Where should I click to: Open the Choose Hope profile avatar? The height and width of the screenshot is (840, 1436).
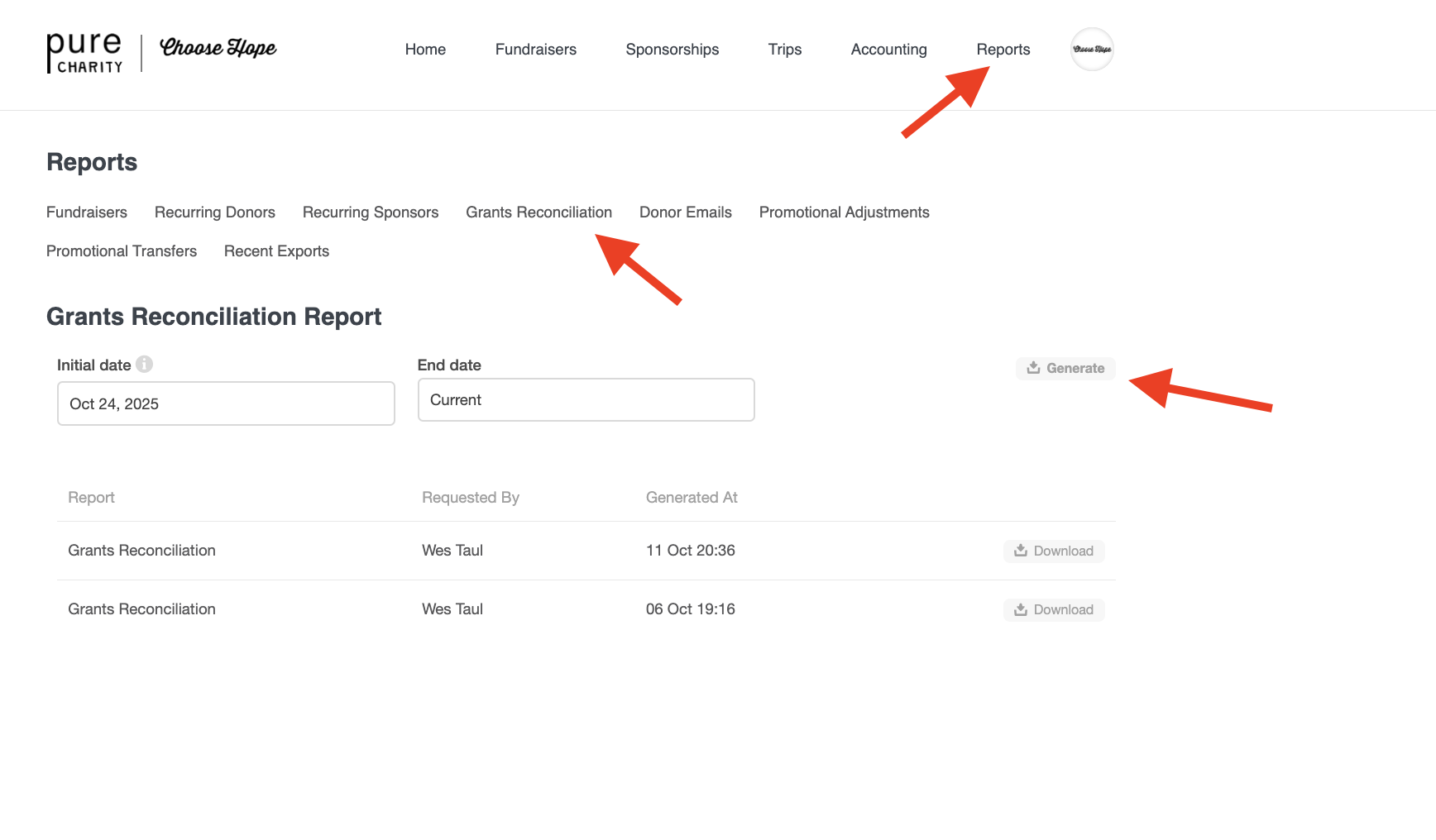coord(1092,50)
